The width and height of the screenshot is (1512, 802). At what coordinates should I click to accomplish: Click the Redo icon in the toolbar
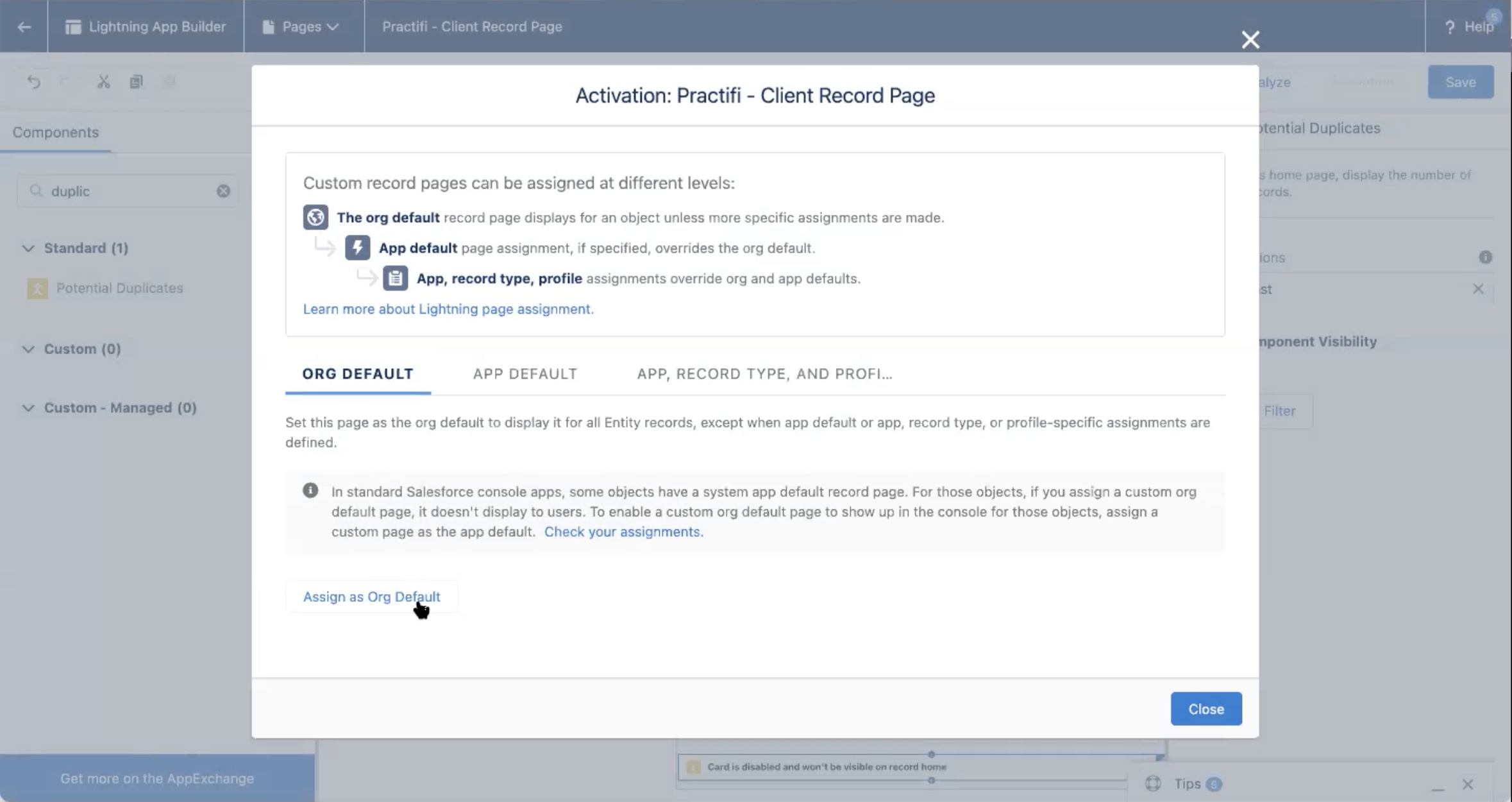click(65, 81)
